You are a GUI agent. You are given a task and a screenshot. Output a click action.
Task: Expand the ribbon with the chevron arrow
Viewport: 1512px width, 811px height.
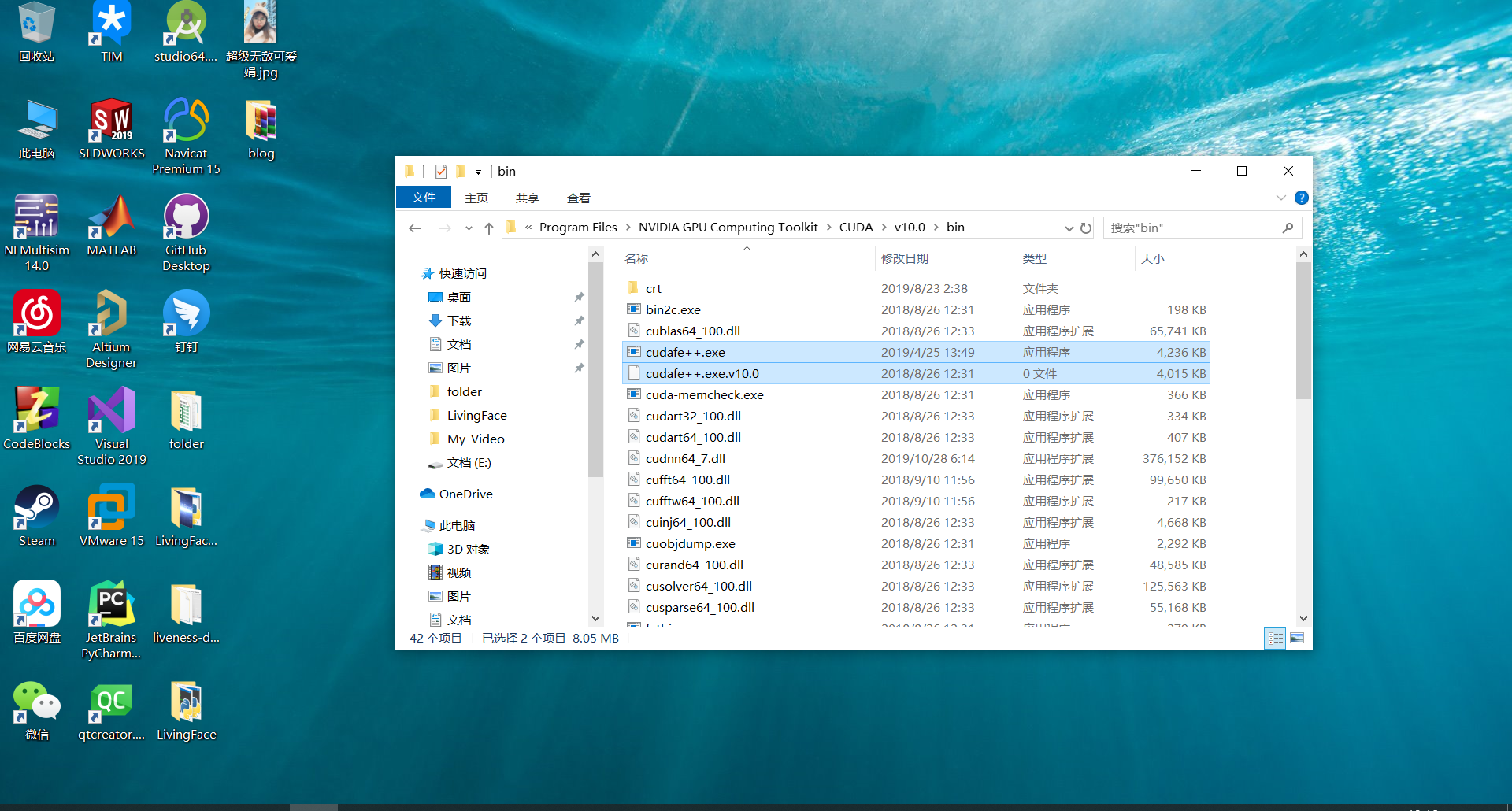point(1281,198)
